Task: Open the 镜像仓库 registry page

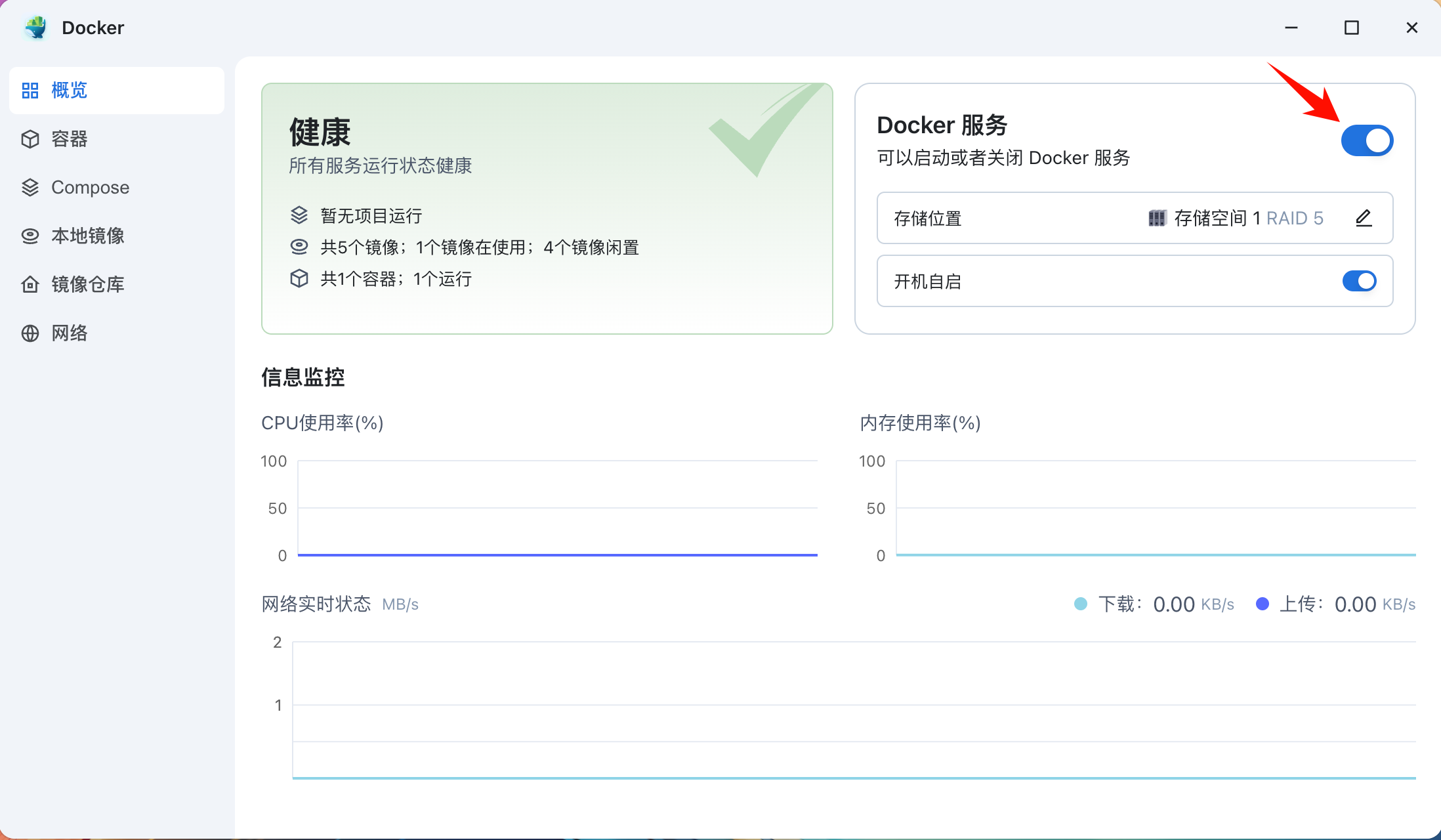Action: click(x=117, y=285)
